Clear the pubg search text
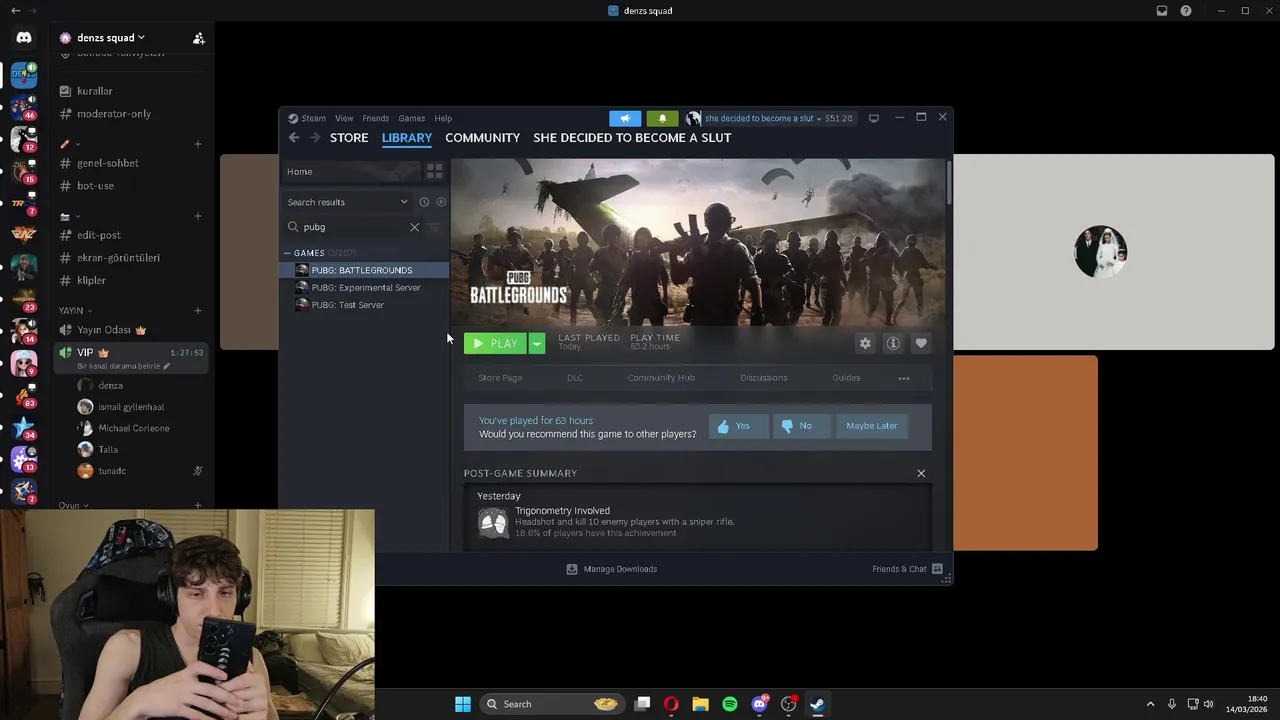The height and width of the screenshot is (720, 1280). click(415, 227)
